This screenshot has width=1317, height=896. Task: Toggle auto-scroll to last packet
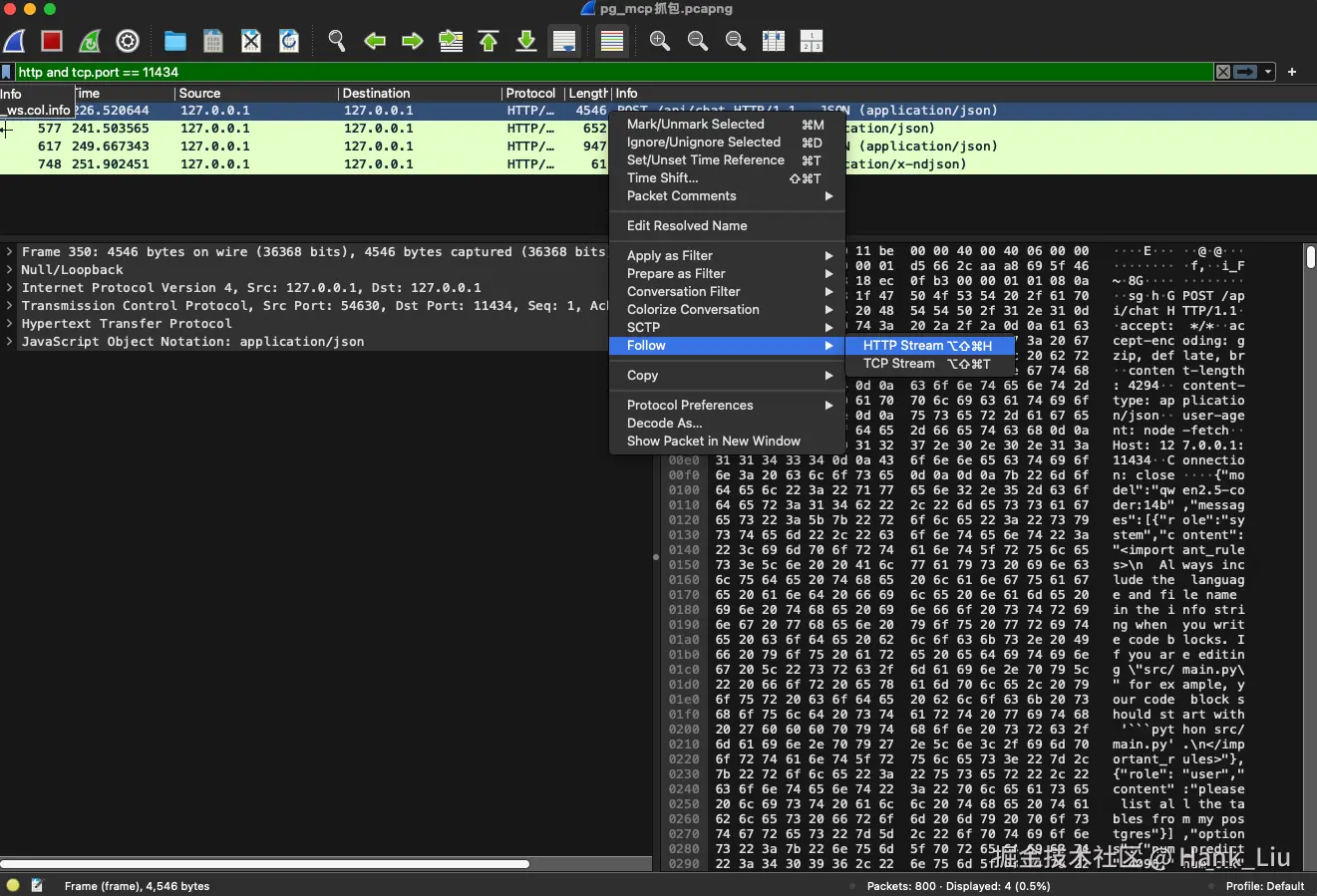[564, 41]
